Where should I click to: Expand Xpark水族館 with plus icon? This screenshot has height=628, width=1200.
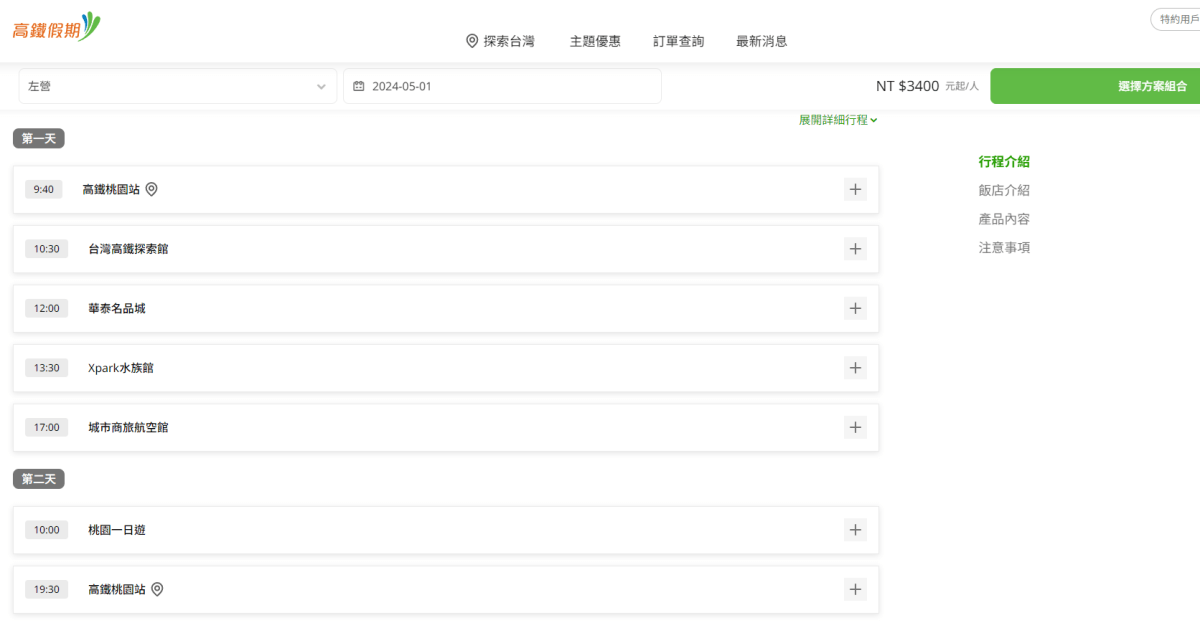(855, 368)
